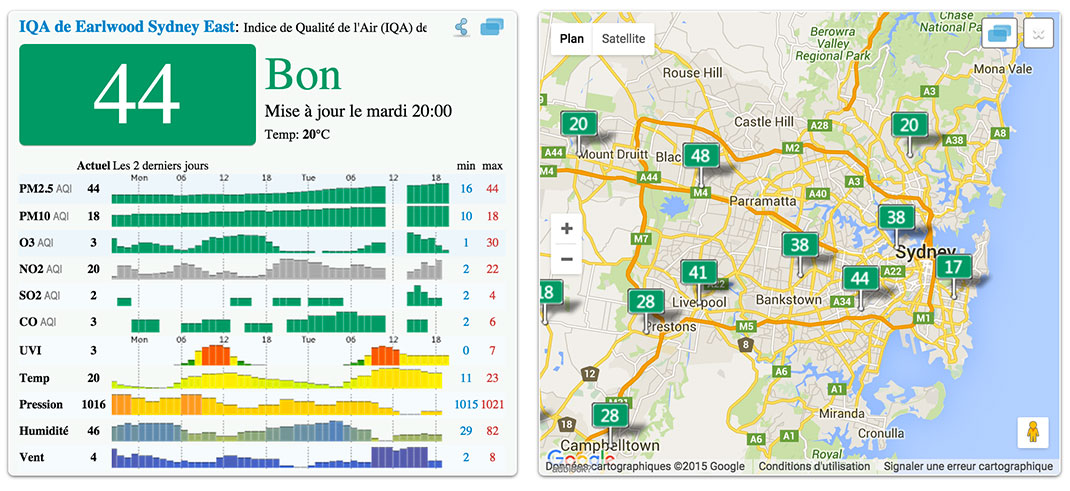Zoom in the map with plus button
This screenshot has width=1070, height=491.
pos(567,228)
